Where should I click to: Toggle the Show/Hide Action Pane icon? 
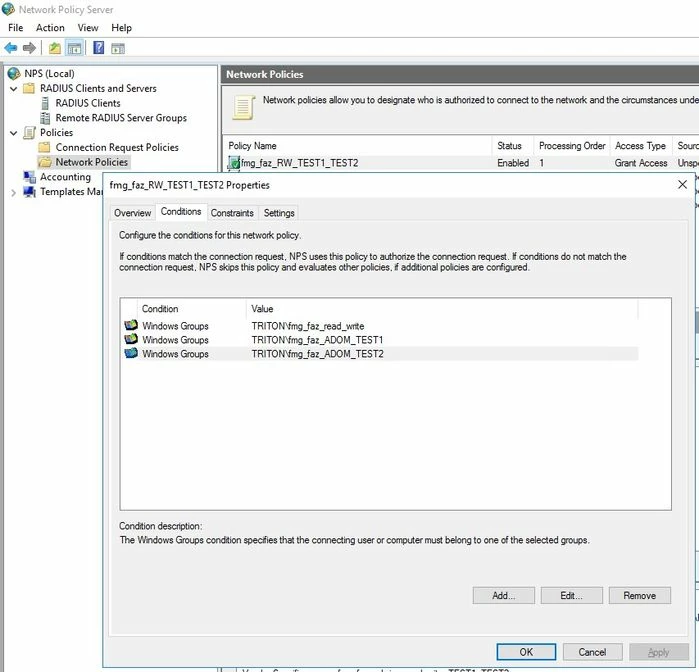coord(118,48)
